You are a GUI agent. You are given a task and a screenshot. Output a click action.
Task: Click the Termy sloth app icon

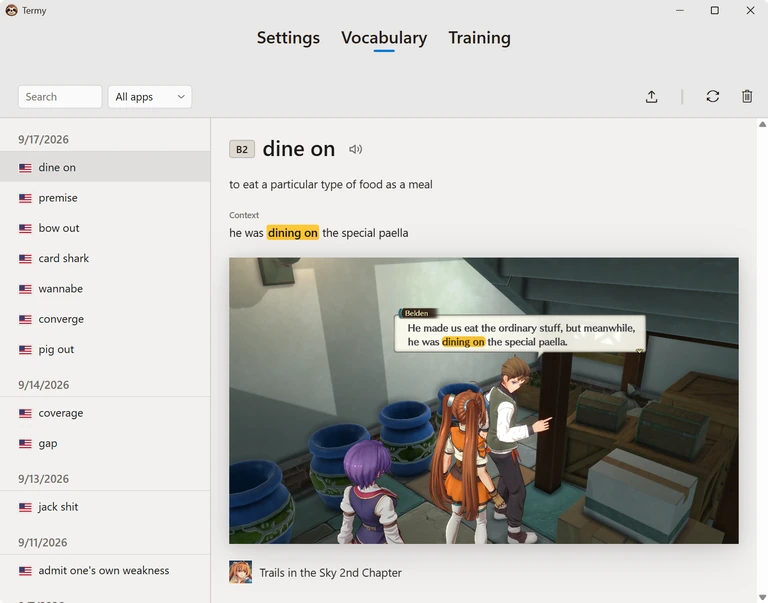[11, 10]
